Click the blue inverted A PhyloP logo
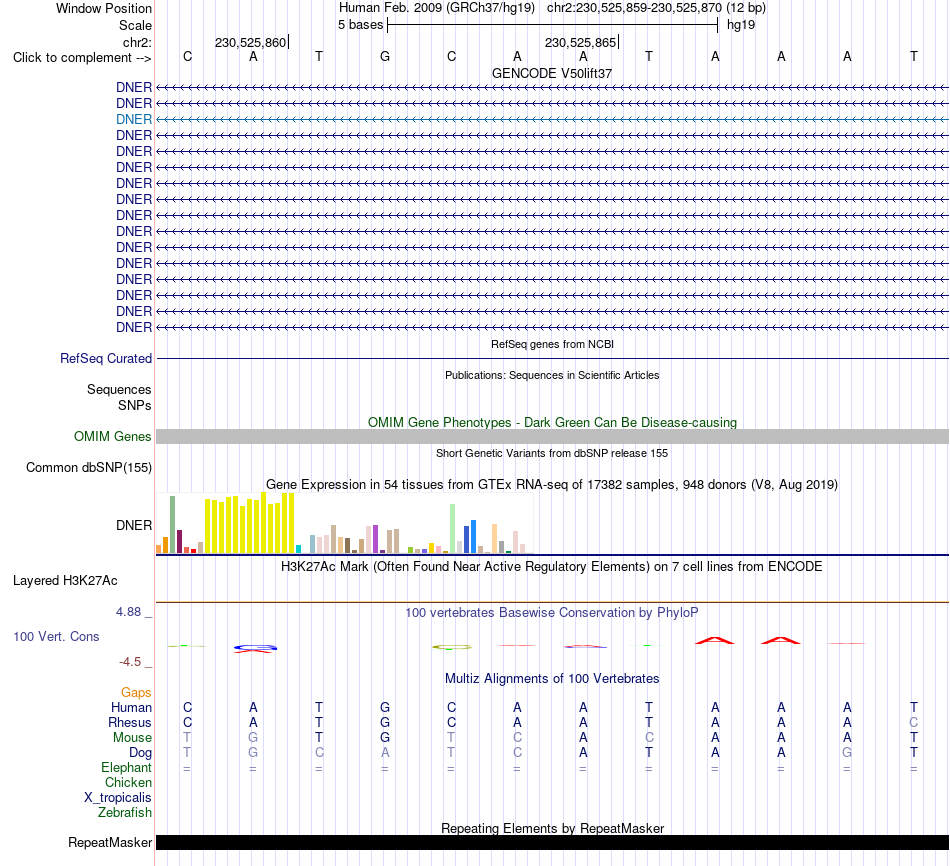 (255, 648)
